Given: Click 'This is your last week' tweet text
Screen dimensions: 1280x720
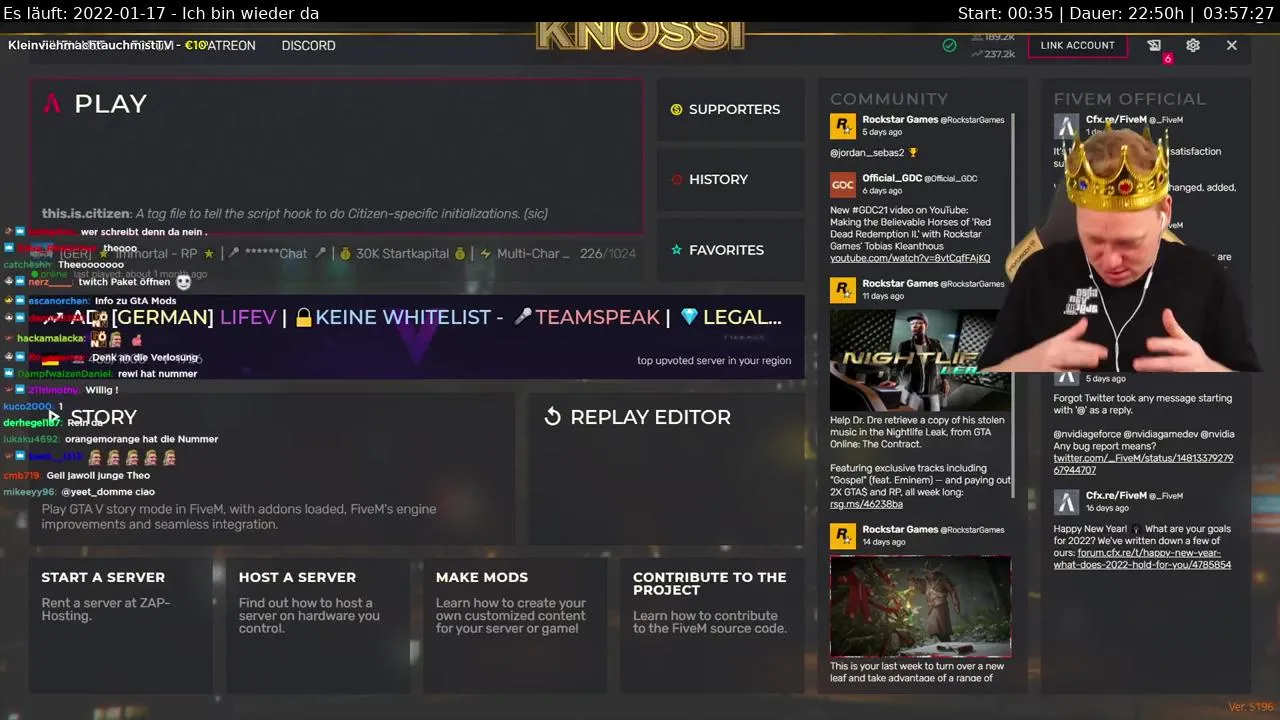Looking at the screenshot, I should point(917,672).
